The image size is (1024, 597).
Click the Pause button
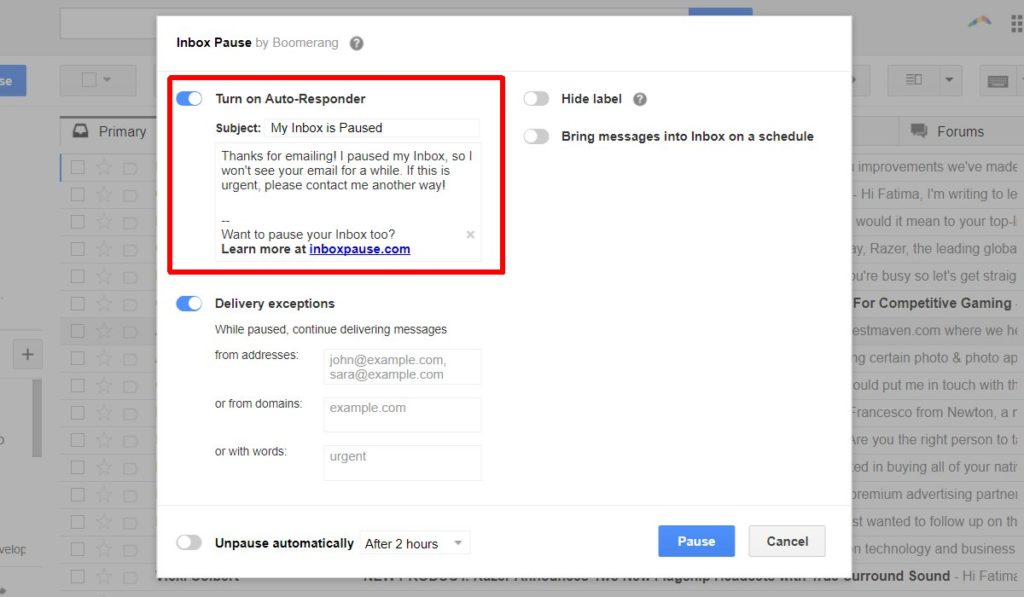(x=696, y=540)
